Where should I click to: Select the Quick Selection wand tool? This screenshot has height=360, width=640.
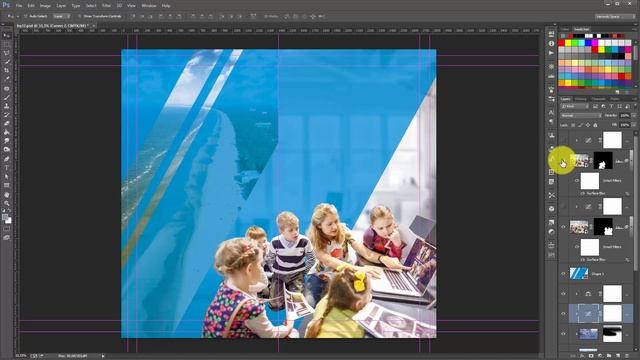7,62
